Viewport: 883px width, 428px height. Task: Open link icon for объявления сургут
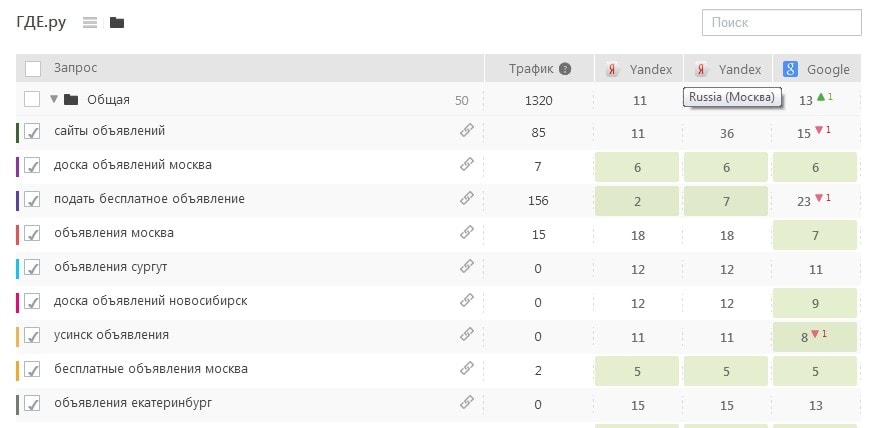466,267
